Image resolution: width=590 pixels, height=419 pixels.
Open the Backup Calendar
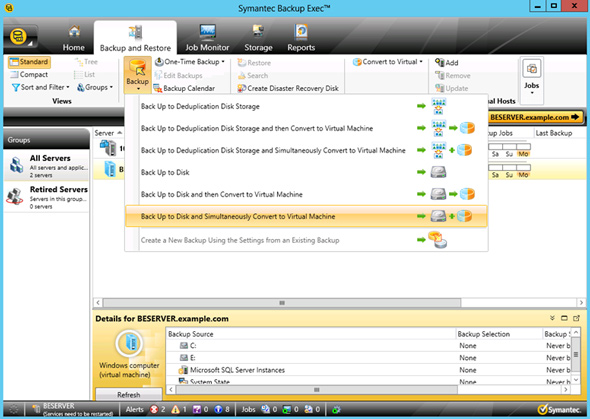[184, 88]
